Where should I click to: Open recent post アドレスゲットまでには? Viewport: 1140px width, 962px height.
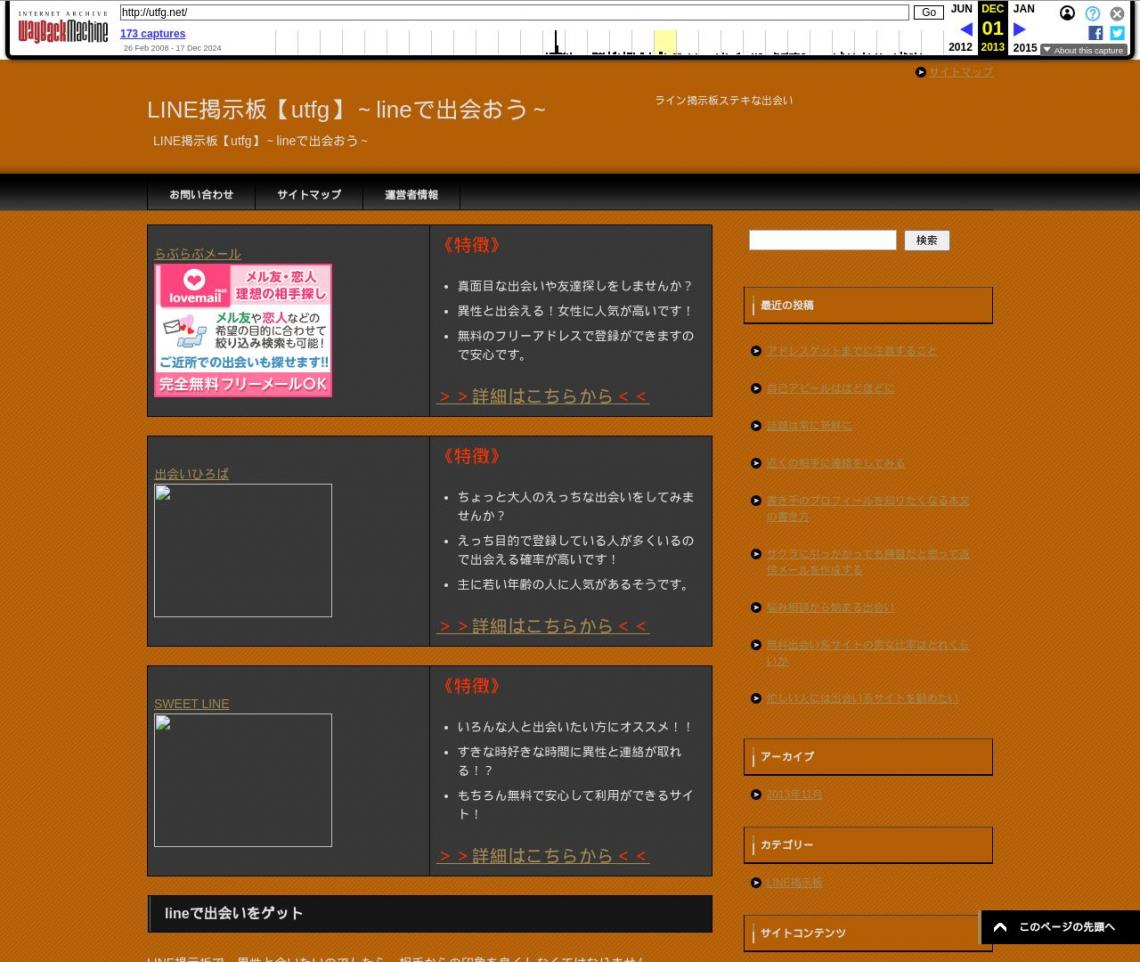[x=851, y=351]
